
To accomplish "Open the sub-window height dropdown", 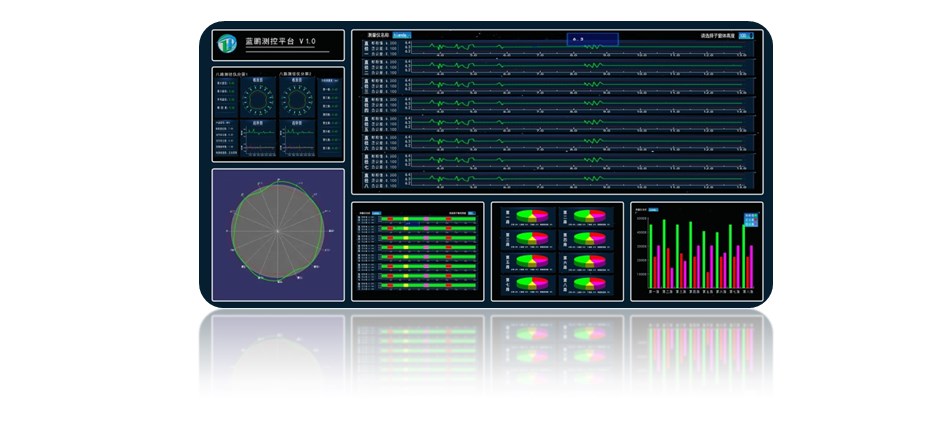I will pos(745,35).
